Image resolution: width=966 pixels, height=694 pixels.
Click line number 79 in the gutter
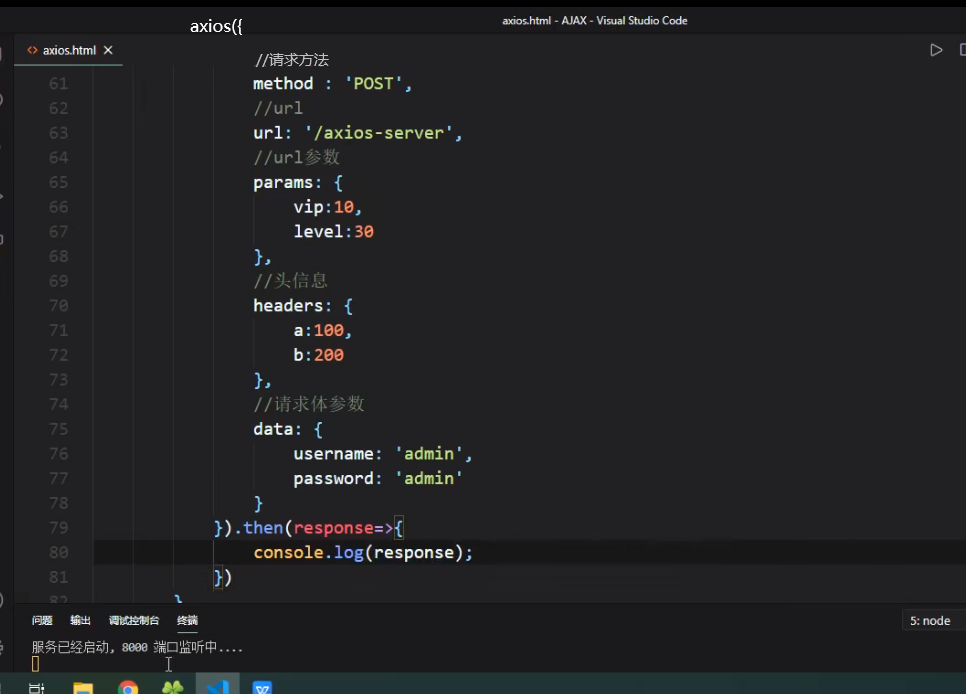(59, 528)
